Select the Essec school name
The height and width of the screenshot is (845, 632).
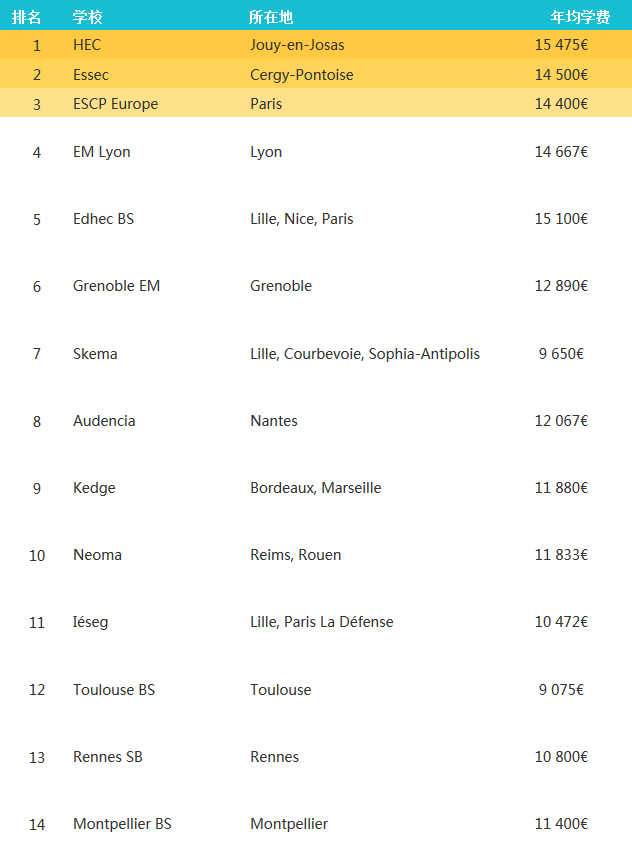[x=91, y=74]
